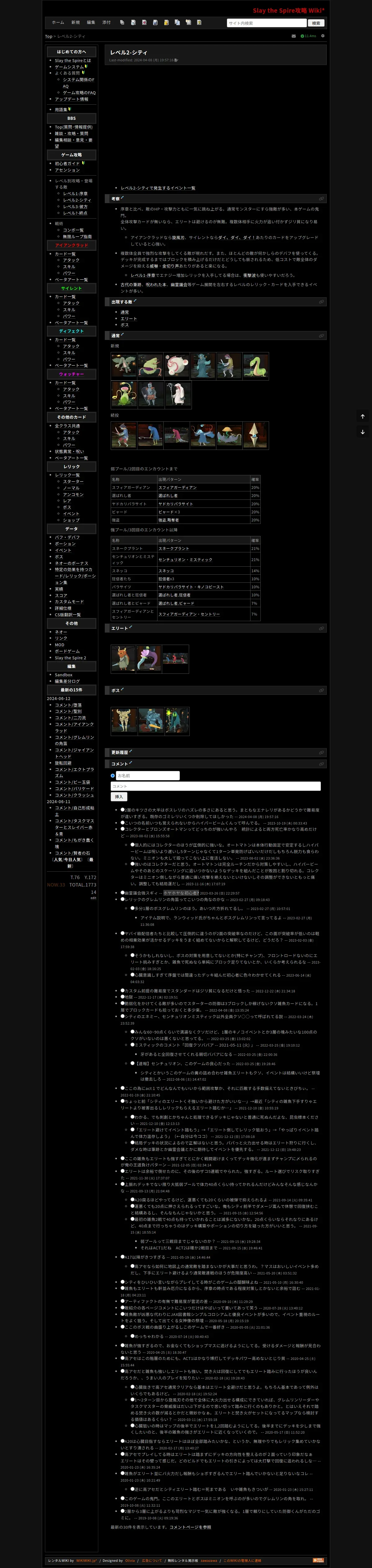This screenshot has height=1568, width=372.
Task: Open the Fungi Beast mushroom thumbnail
Action: click(x=229, y=435)
